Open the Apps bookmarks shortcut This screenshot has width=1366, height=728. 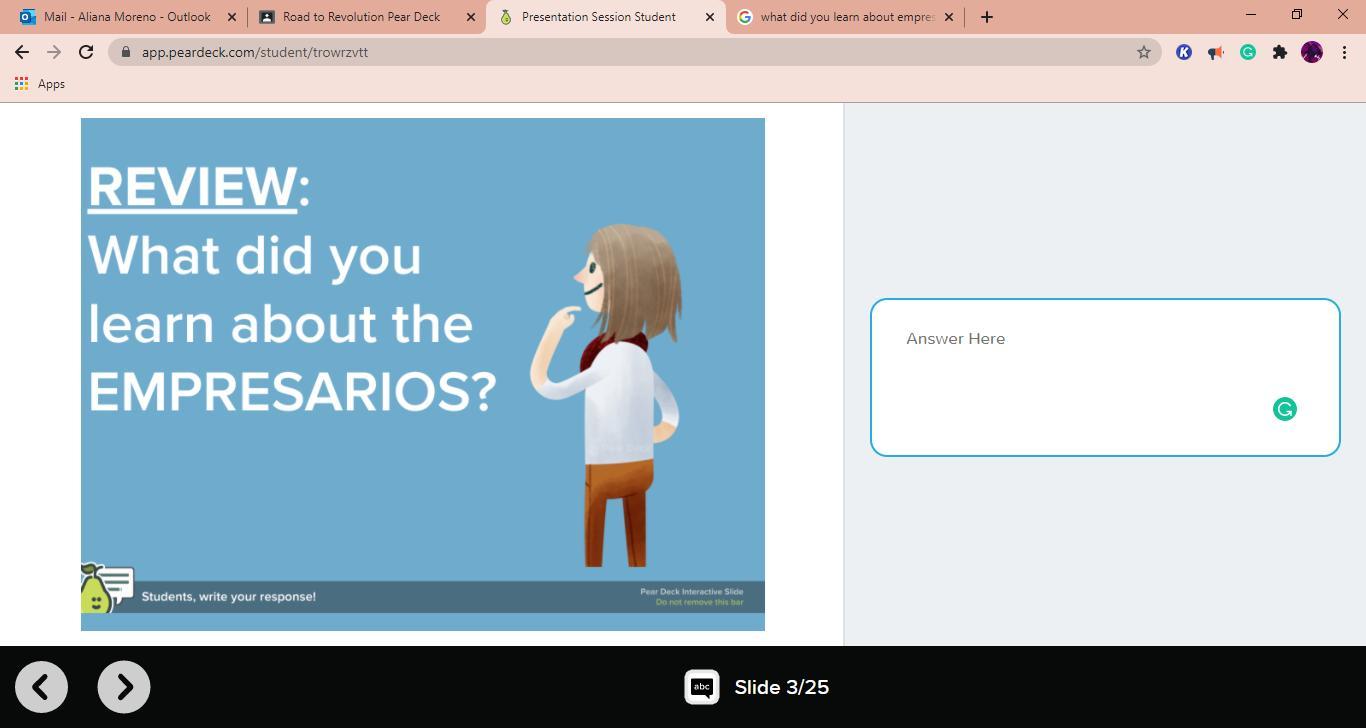tap(40, 84)
